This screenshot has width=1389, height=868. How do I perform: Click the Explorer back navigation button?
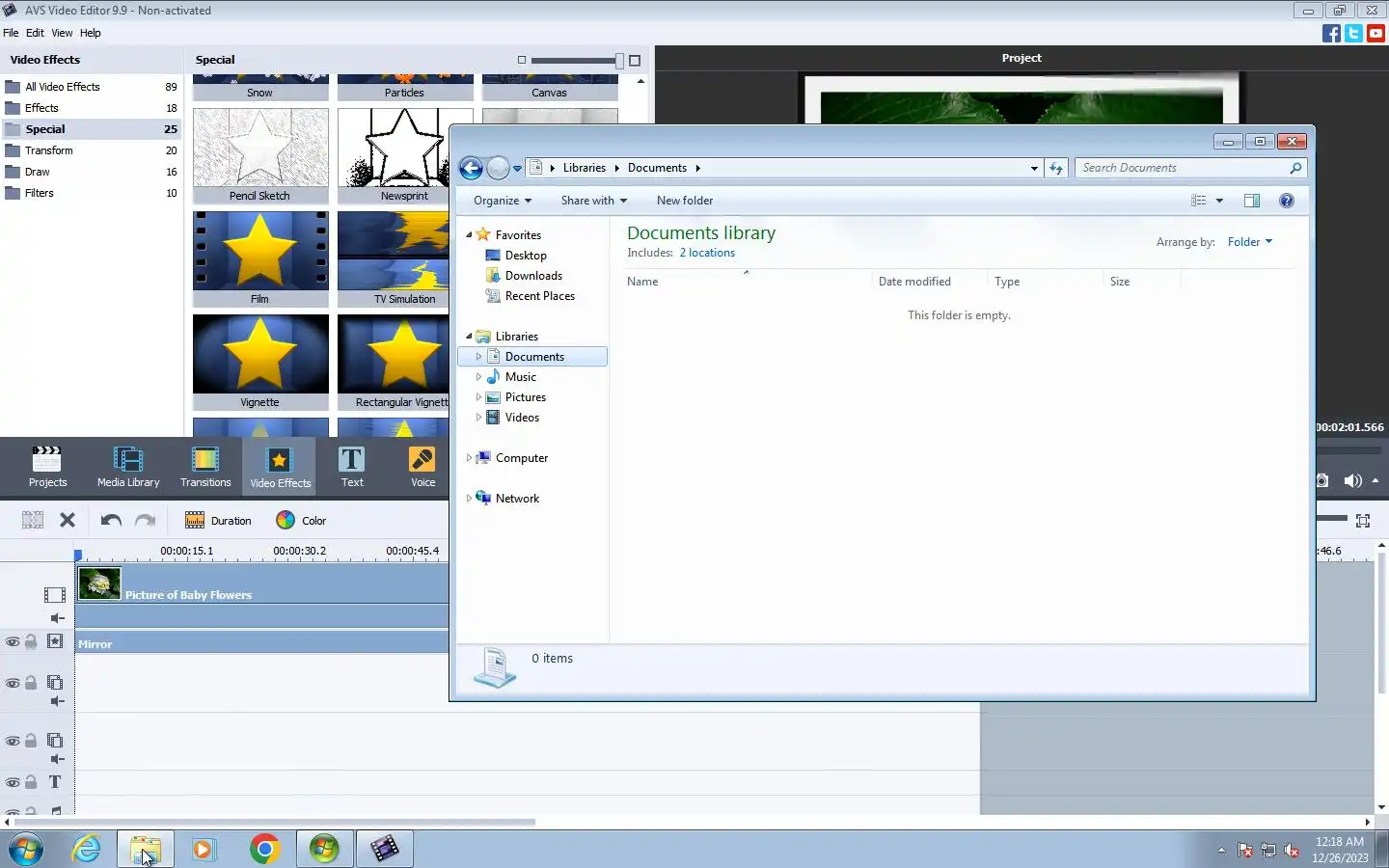tap(471, 169)
